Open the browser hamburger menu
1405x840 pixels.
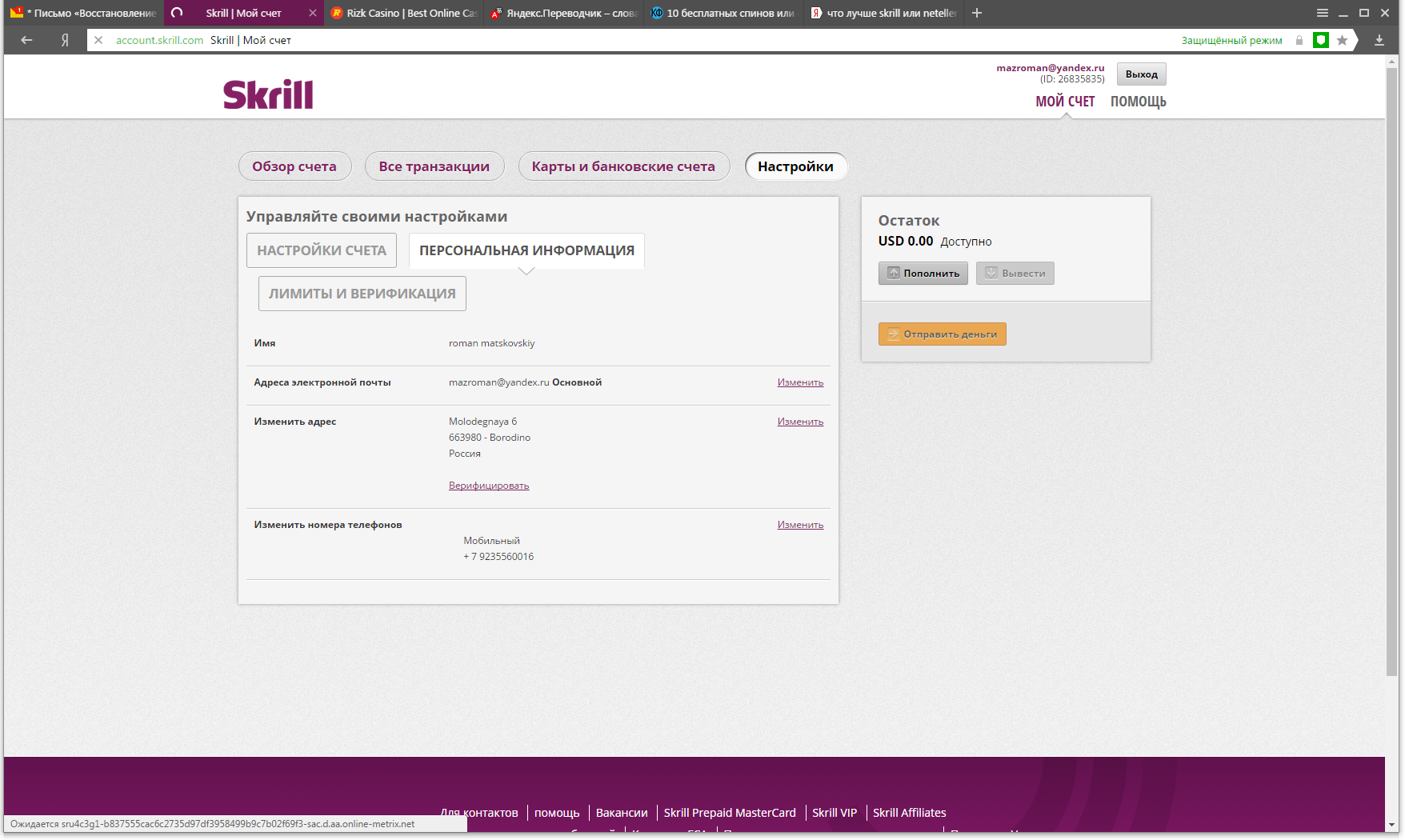[1323, 13]
